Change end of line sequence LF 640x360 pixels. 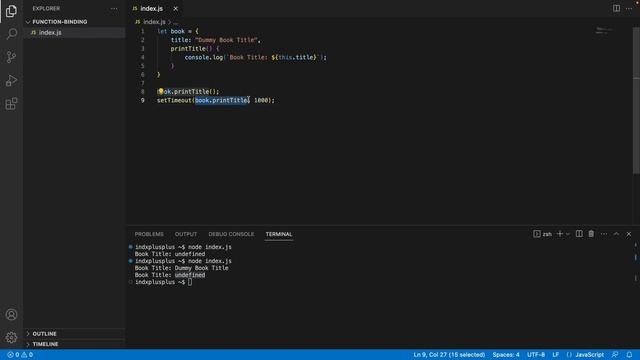pyautogui.click(x=556, y=355)
